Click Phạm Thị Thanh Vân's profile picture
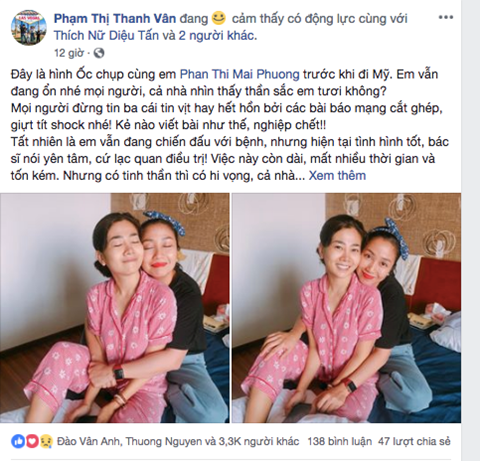The height and width of the screenshot is (461, 480). click(29, 27)
